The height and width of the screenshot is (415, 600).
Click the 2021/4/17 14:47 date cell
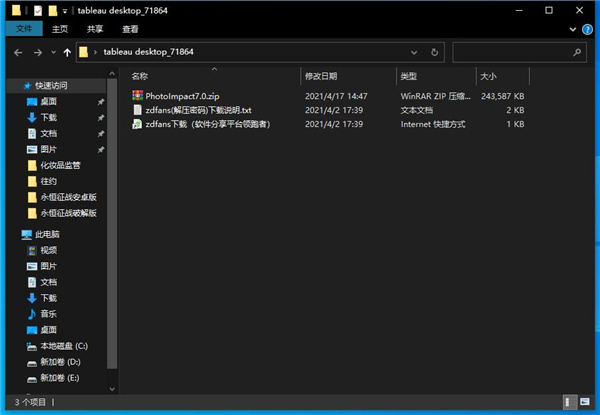click(x=336, y=96)
